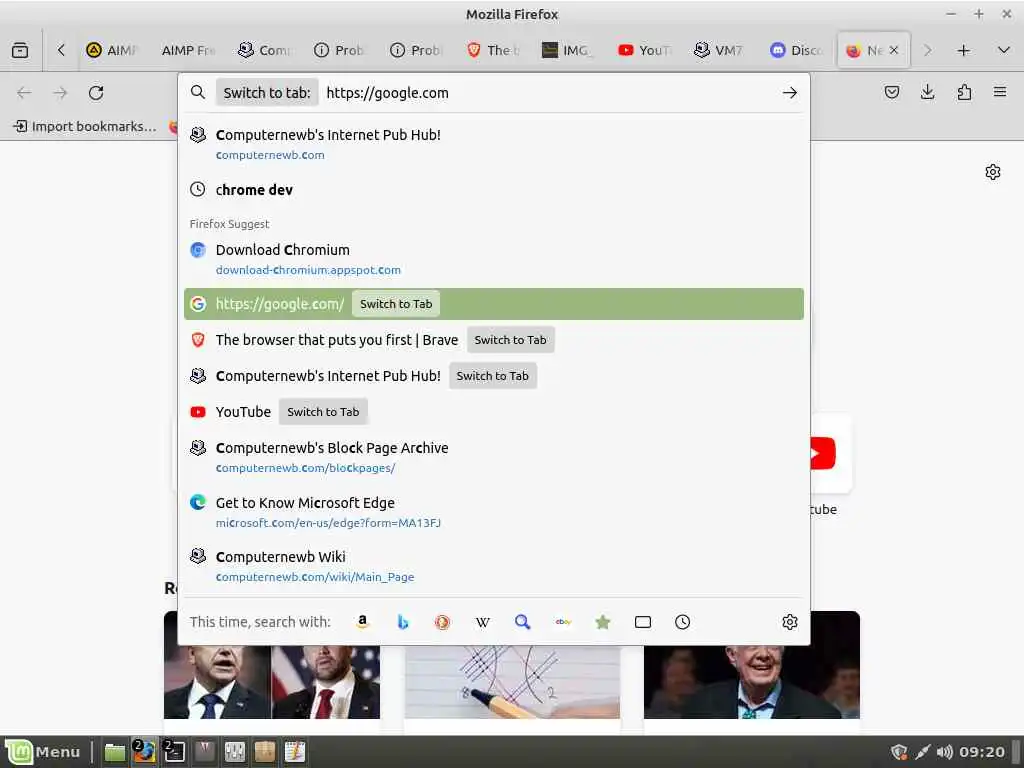Switch to the first AIMP tab
1024x768 pixels.
click(x=112, y=50)
